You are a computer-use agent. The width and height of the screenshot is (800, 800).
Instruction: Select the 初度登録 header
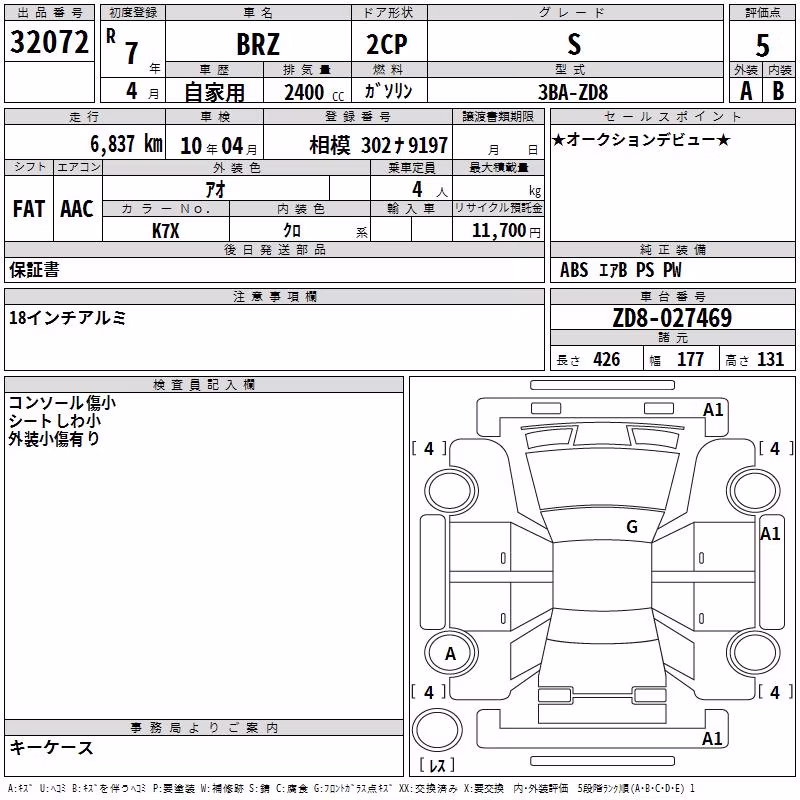(x=133, y=13)
